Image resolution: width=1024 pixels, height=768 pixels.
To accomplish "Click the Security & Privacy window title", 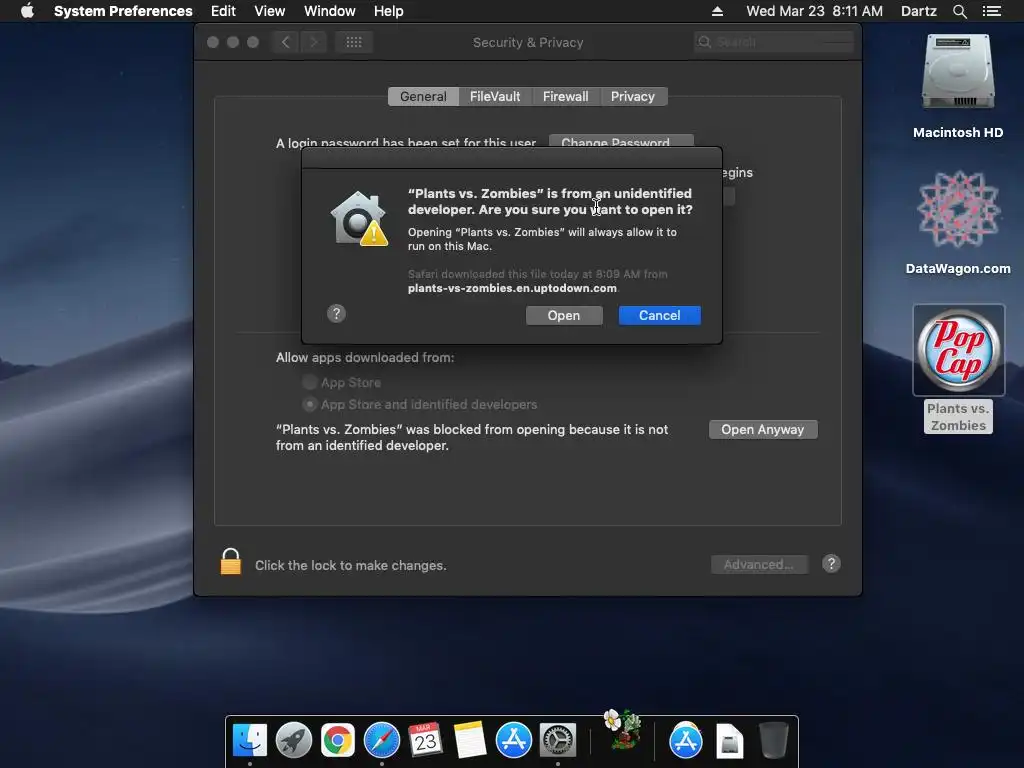I will pos(528,42).
